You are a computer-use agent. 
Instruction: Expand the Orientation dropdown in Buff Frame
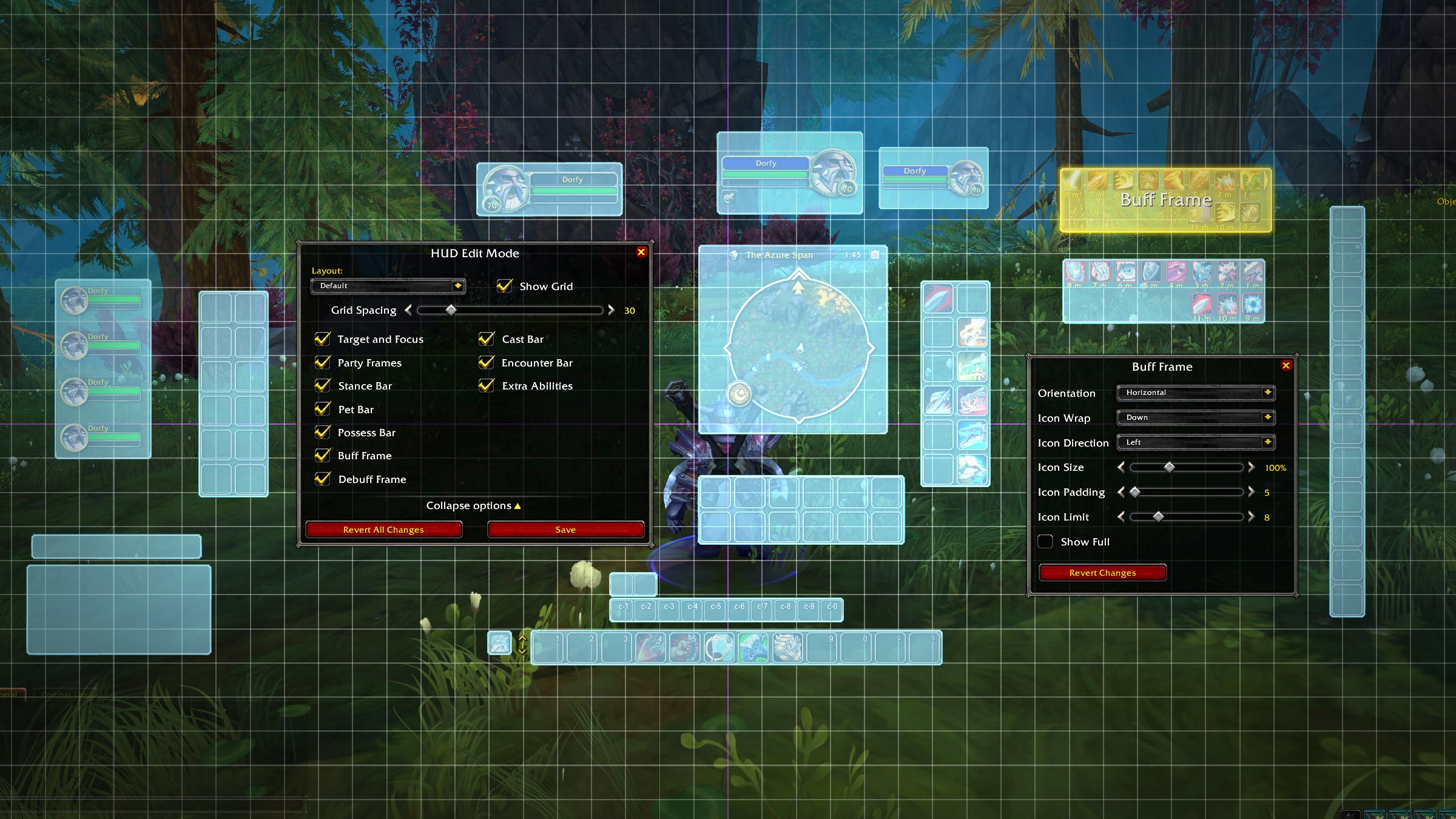coord(1268,391)
